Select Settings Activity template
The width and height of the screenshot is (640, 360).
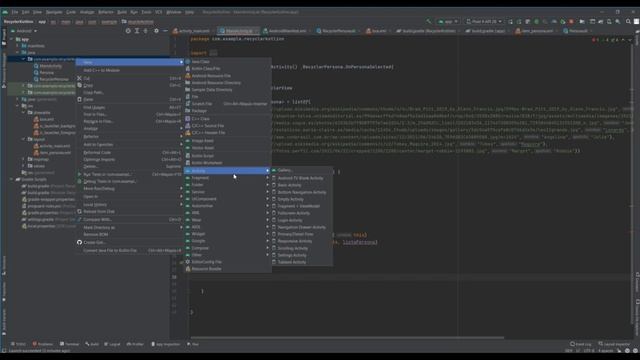click(x=302, y=255)
